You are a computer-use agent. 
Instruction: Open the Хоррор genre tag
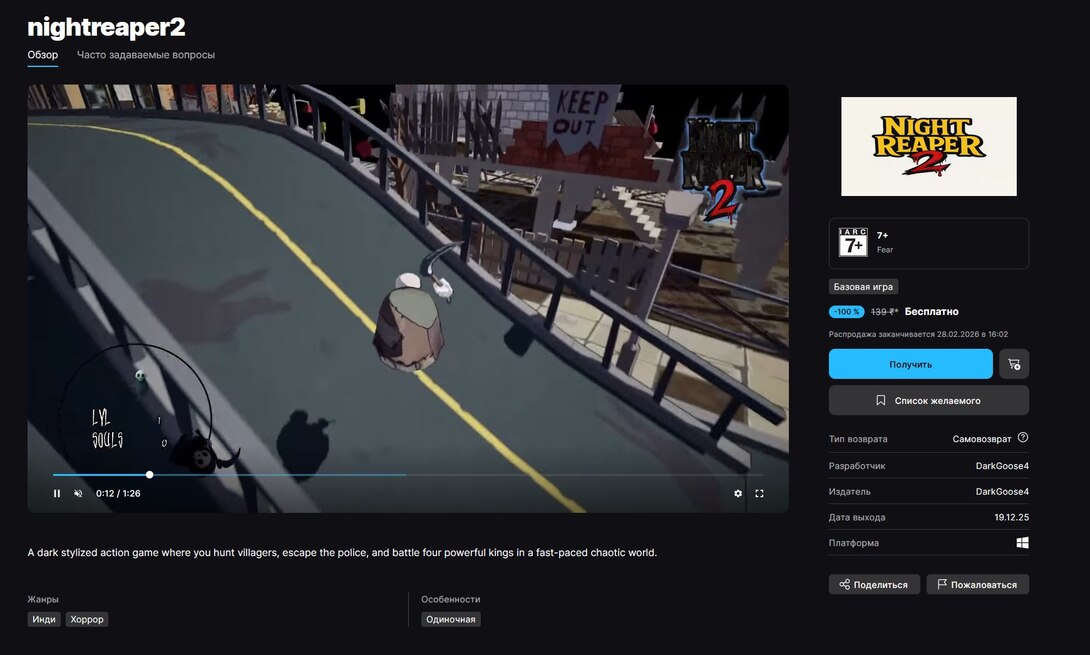pyautogui.click(x=87, y=619)
